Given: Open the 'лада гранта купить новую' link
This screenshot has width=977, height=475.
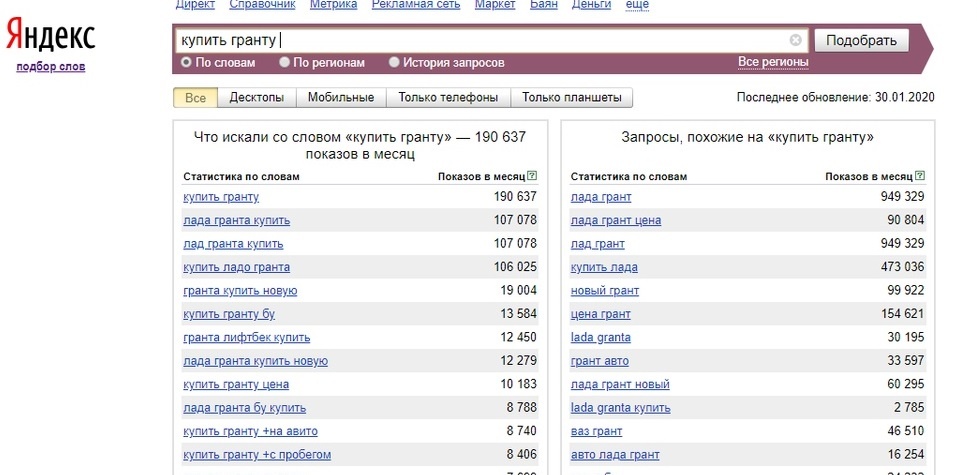Looking at the screenshot, I should [x=255, y=361].
